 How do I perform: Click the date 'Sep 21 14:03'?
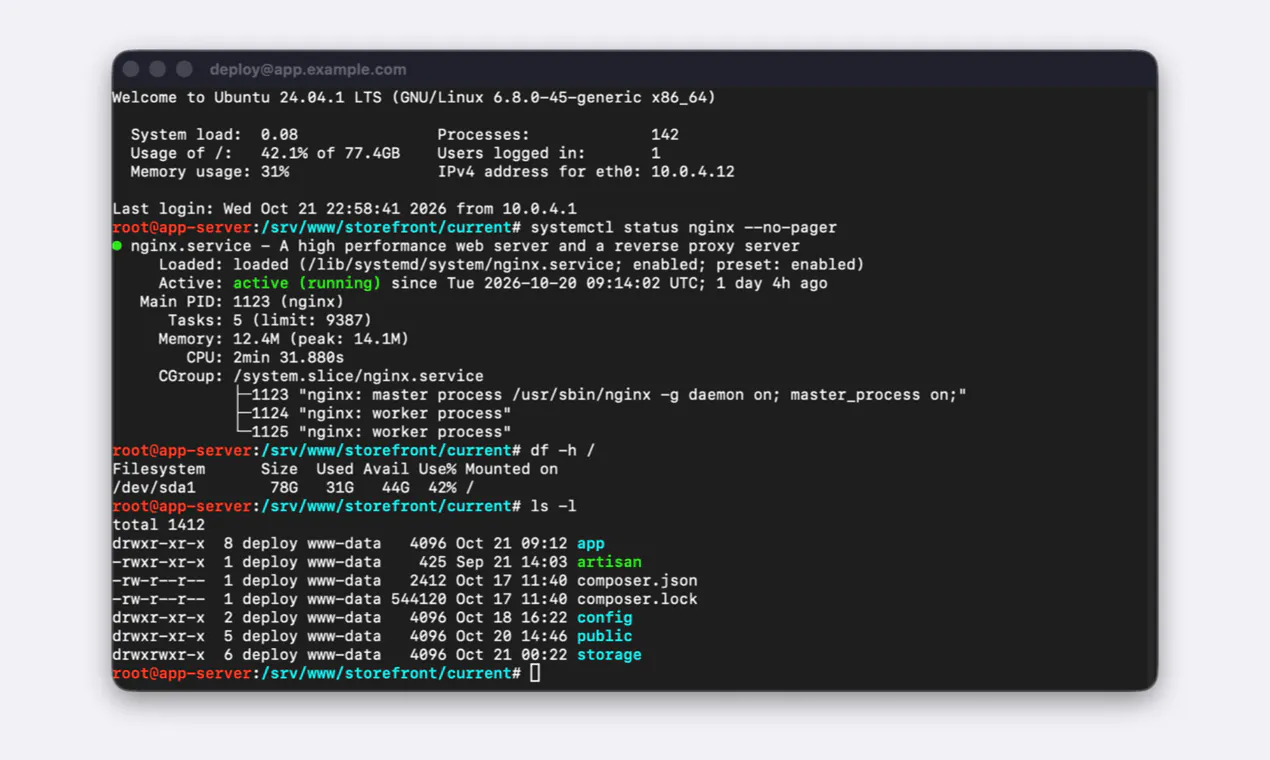coord(512,562)
